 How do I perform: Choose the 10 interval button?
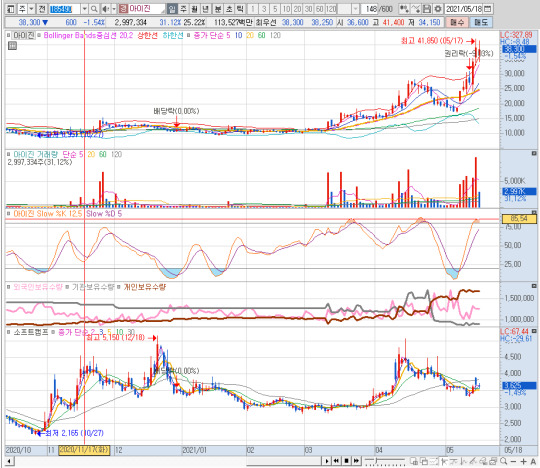click(286, 9)
